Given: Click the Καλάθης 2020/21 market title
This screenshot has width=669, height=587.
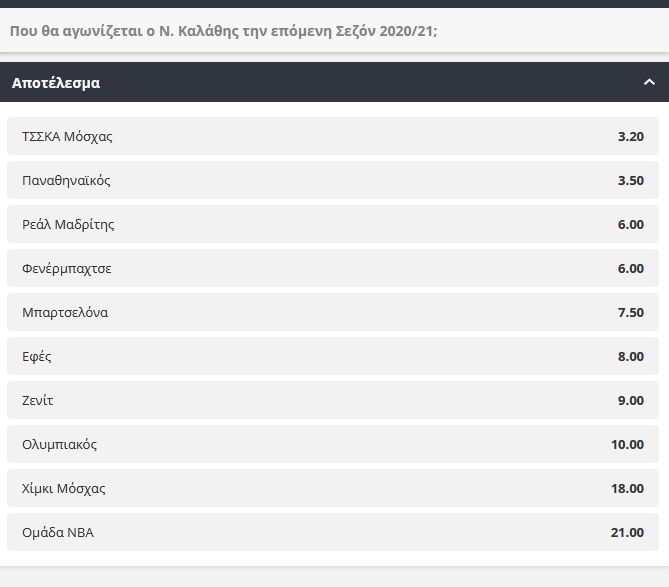Looking at the screenshot, I should 224,31.
